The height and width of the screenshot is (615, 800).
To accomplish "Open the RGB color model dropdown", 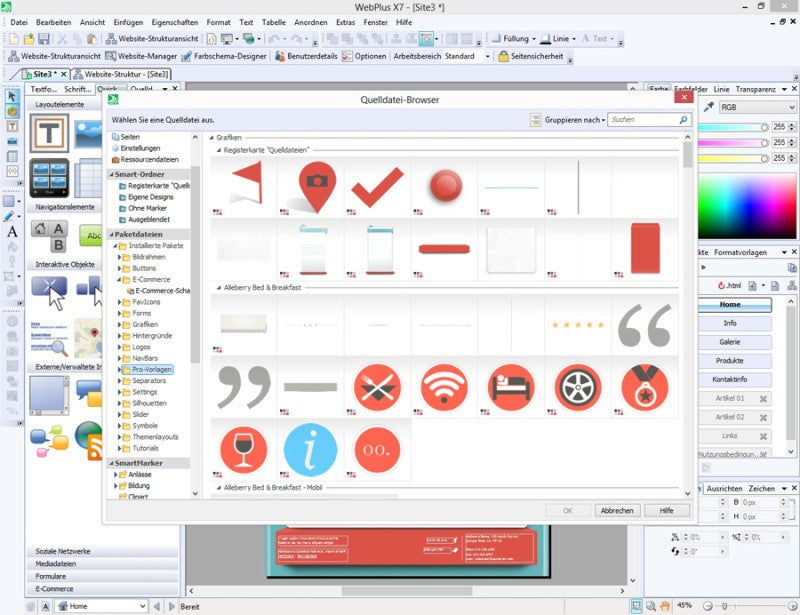I will click(x=757, y=107).
